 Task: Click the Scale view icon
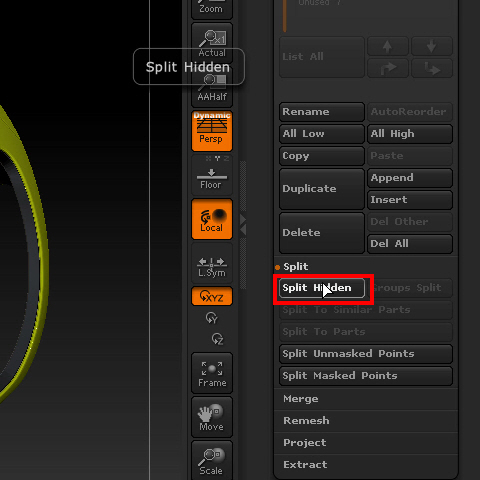212,461
